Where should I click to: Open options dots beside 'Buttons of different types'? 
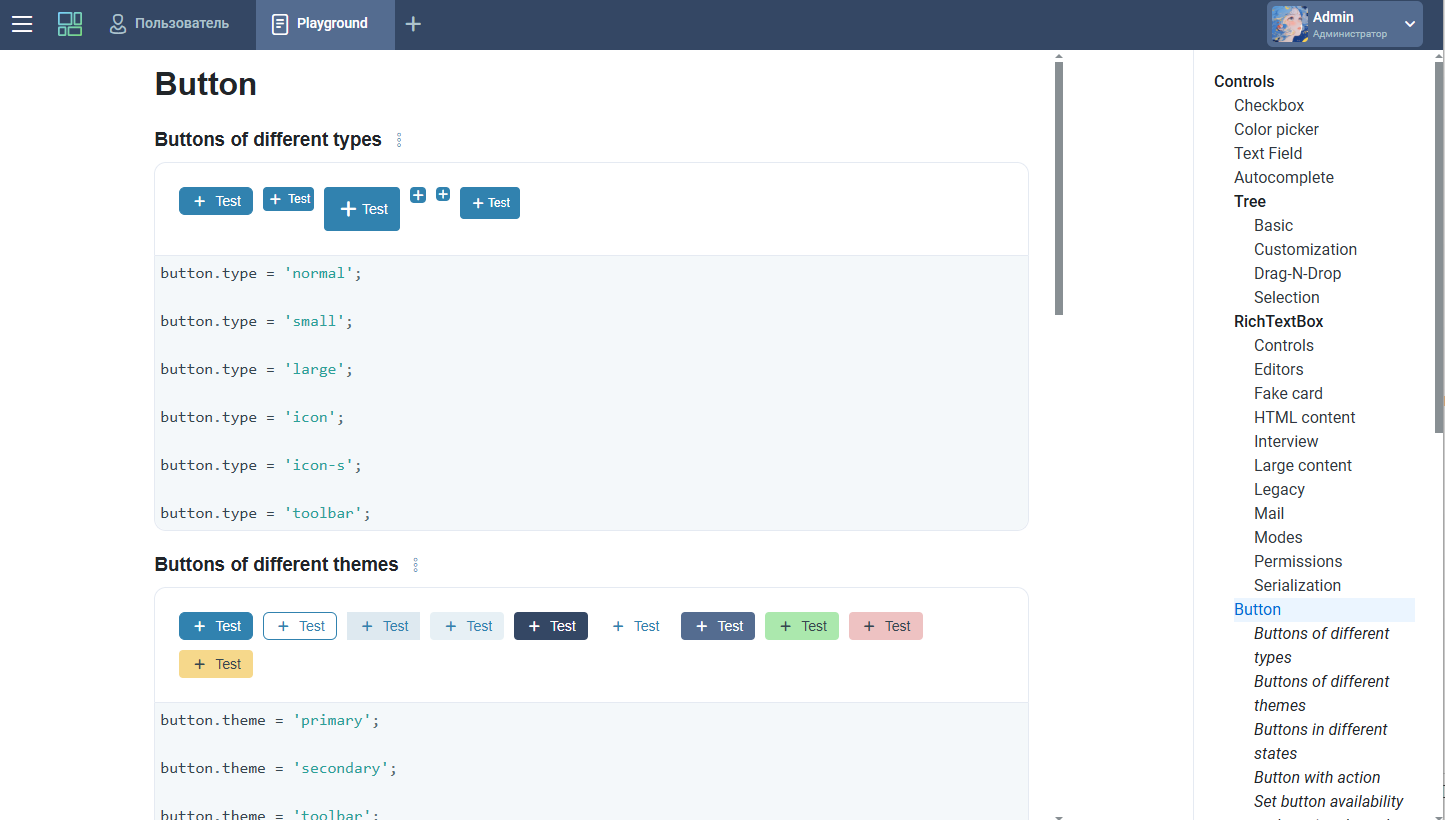pyautogui.click(x=399, y=140)
